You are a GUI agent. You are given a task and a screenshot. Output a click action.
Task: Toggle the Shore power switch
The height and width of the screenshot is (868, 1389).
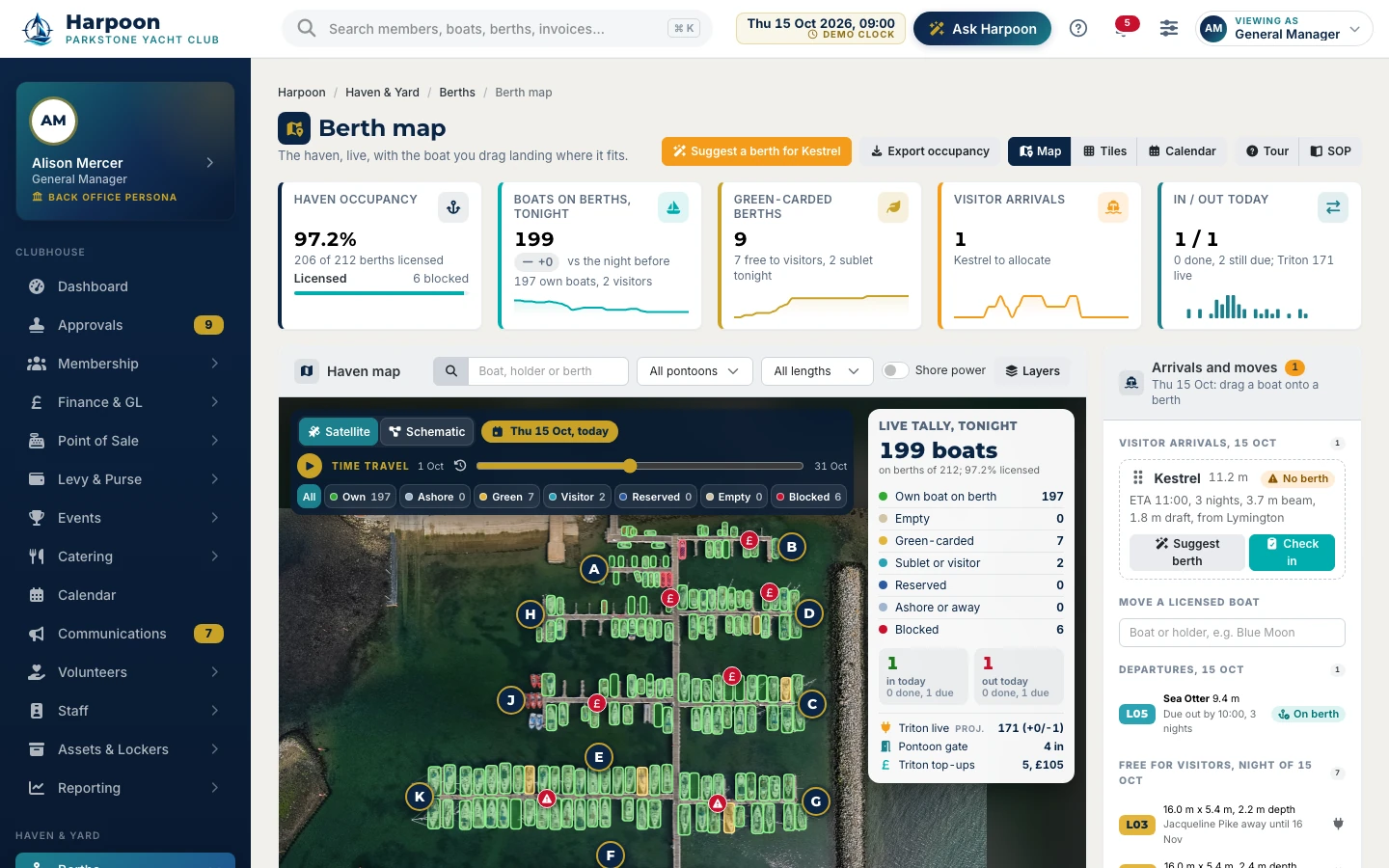click(x=895, y=370)
